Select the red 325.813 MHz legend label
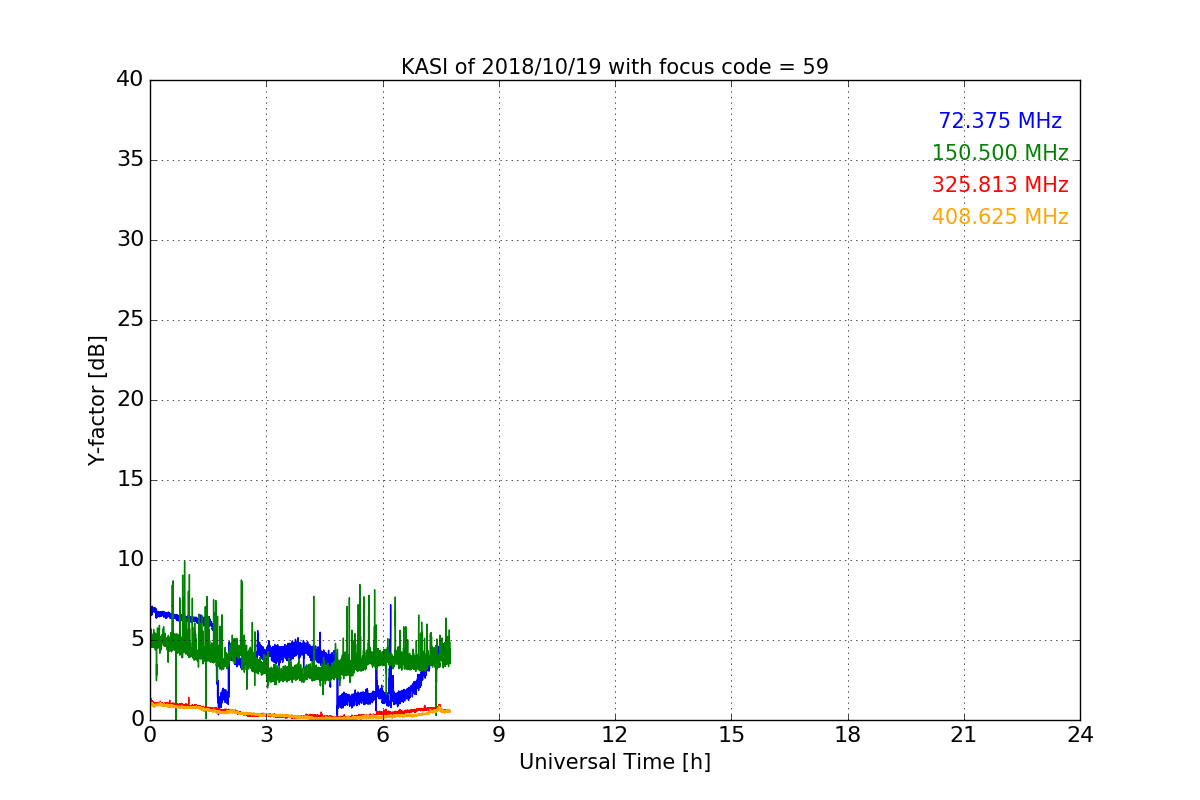This screenshot has height=800, width=1200. (x=1000, y=185)
